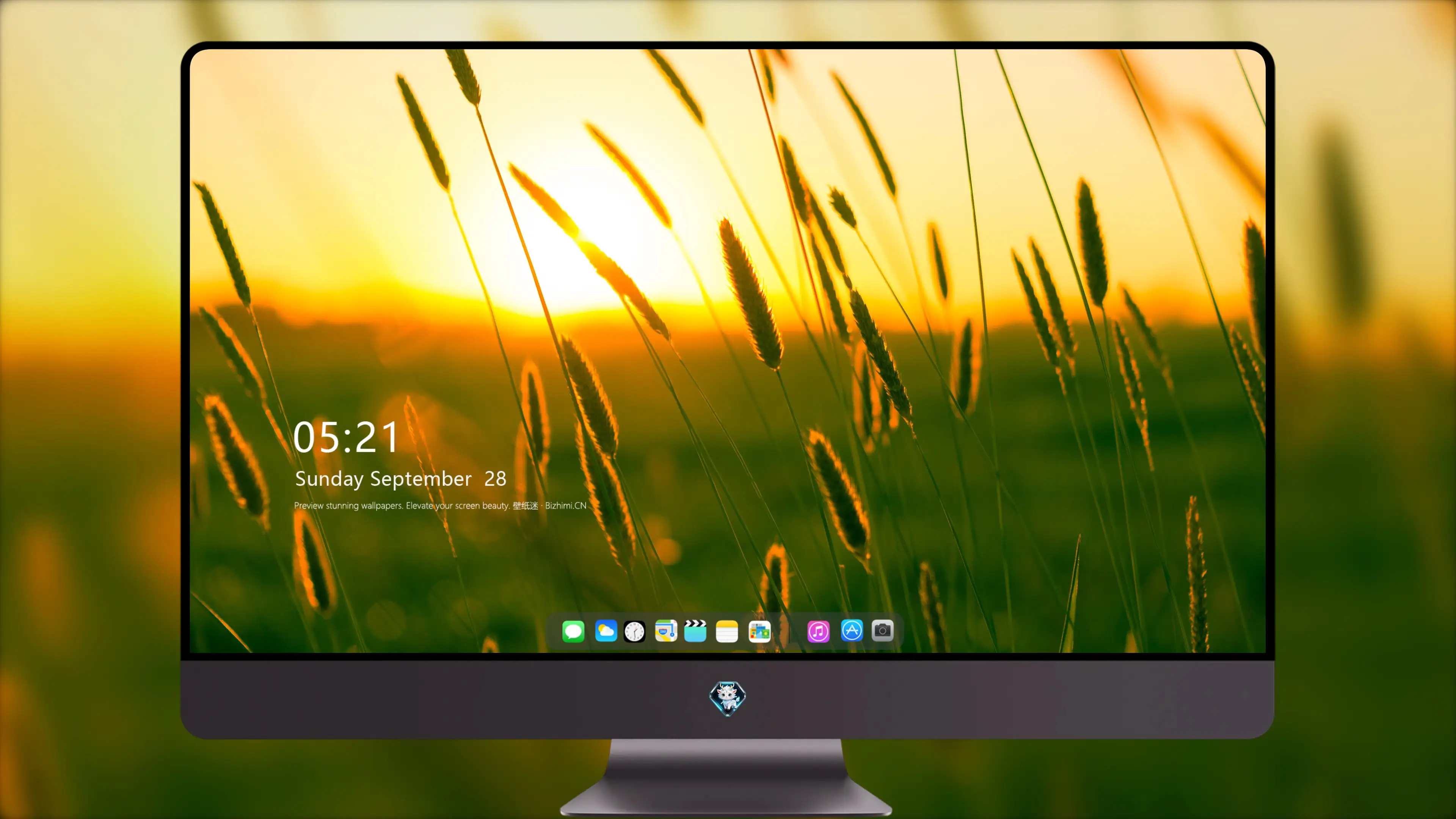This screenshot has width=1456, height=819.
Task: Open the green Messages app in the dock
Action: [x=573, y=631]
